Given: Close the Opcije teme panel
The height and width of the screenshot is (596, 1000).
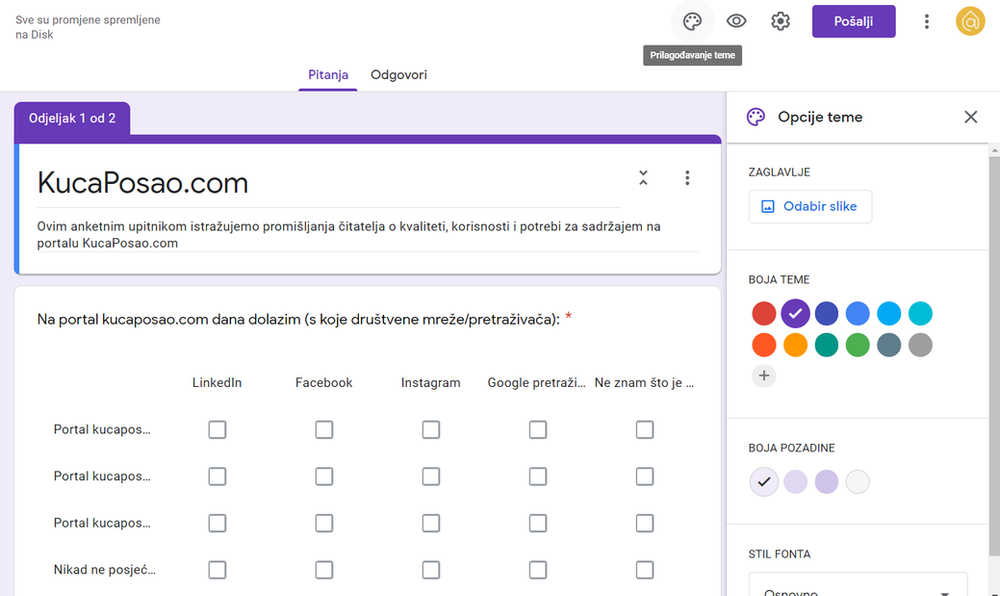Looking at the screenshot, I should (970, 117).
